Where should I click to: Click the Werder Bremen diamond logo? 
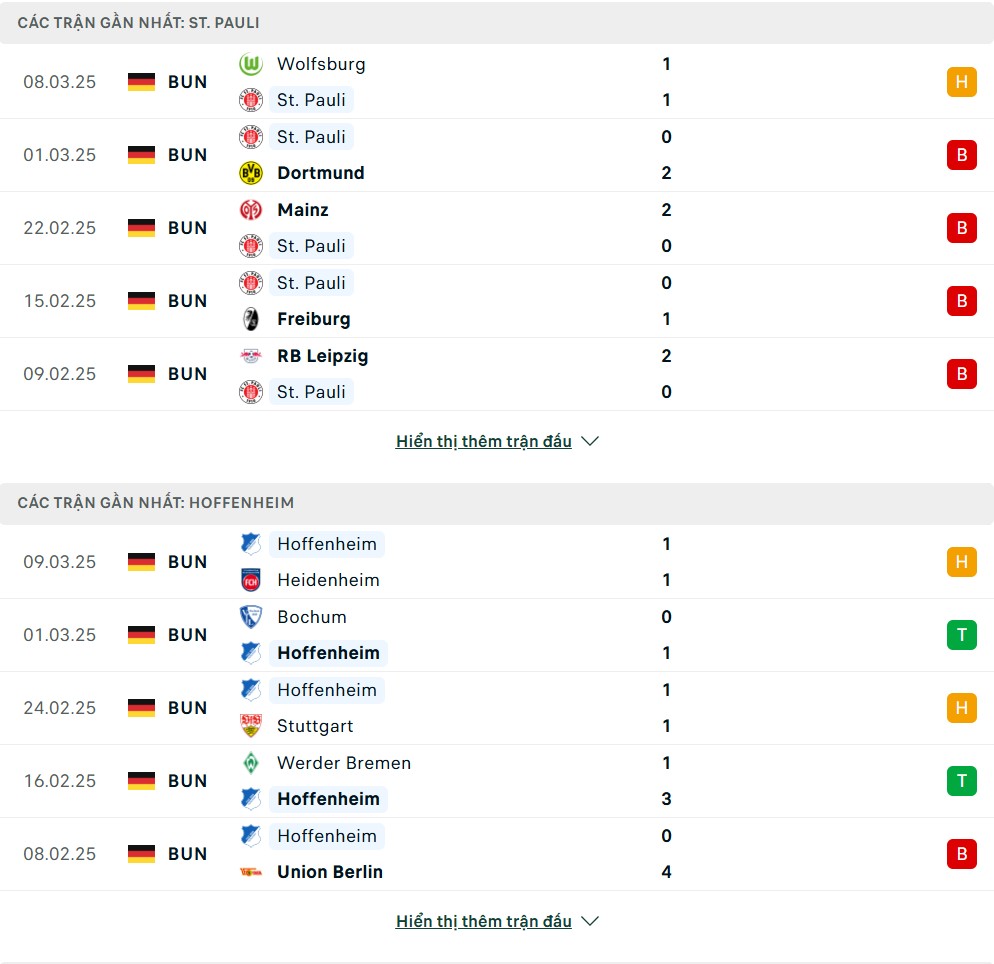[x=251, y=762]
